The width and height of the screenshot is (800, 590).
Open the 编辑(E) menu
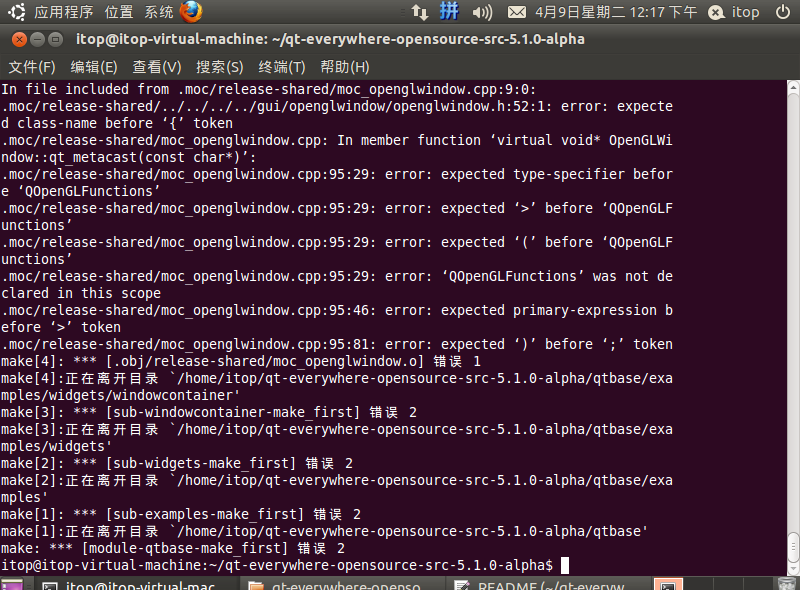(x=94, y=67)
